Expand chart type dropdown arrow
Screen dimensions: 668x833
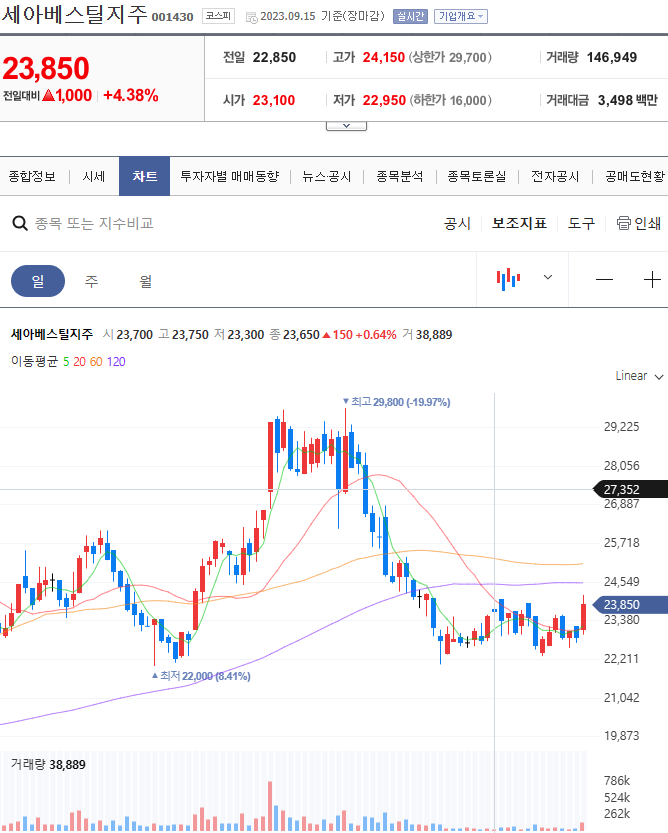pos(548,277)
